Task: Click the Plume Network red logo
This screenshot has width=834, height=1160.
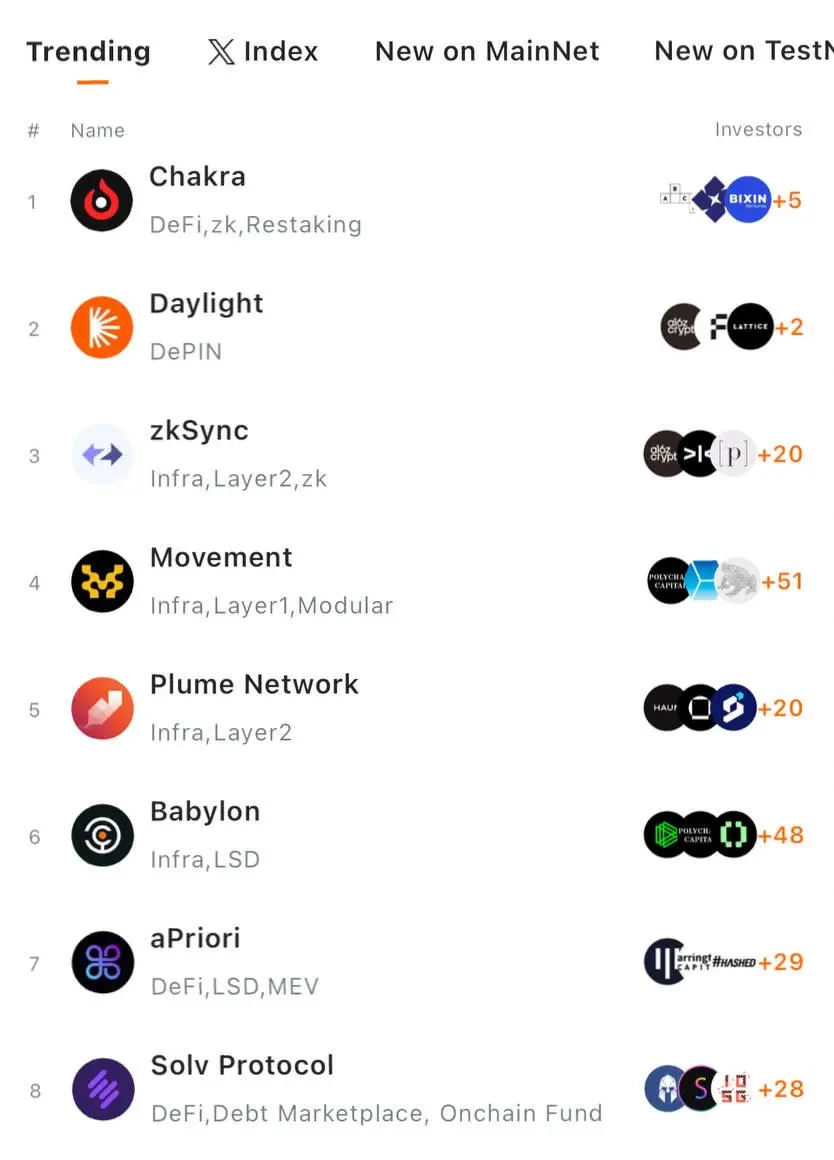Action: click(x=102, y=708)
